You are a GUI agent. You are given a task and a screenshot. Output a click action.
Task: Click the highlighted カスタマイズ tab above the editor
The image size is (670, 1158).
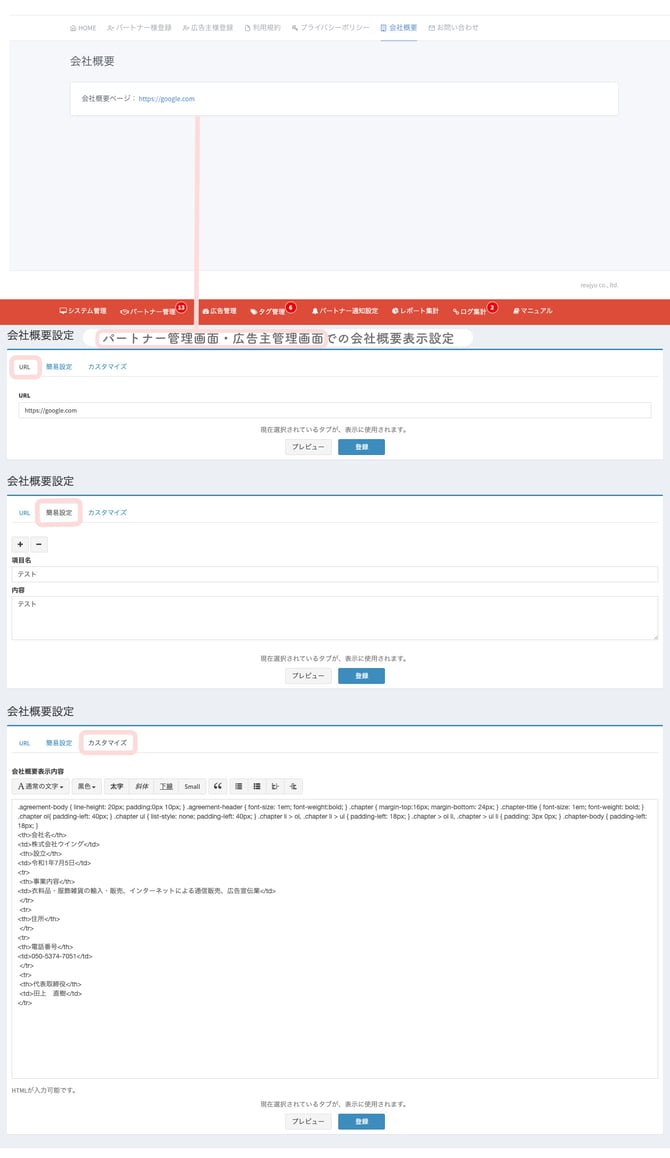107,743
